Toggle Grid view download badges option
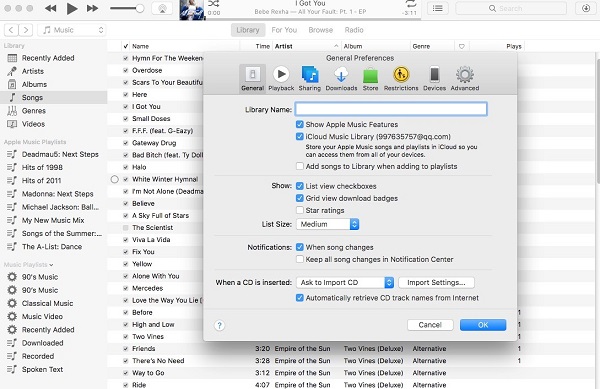Viewport: 600px width, 389px height. 300,198
